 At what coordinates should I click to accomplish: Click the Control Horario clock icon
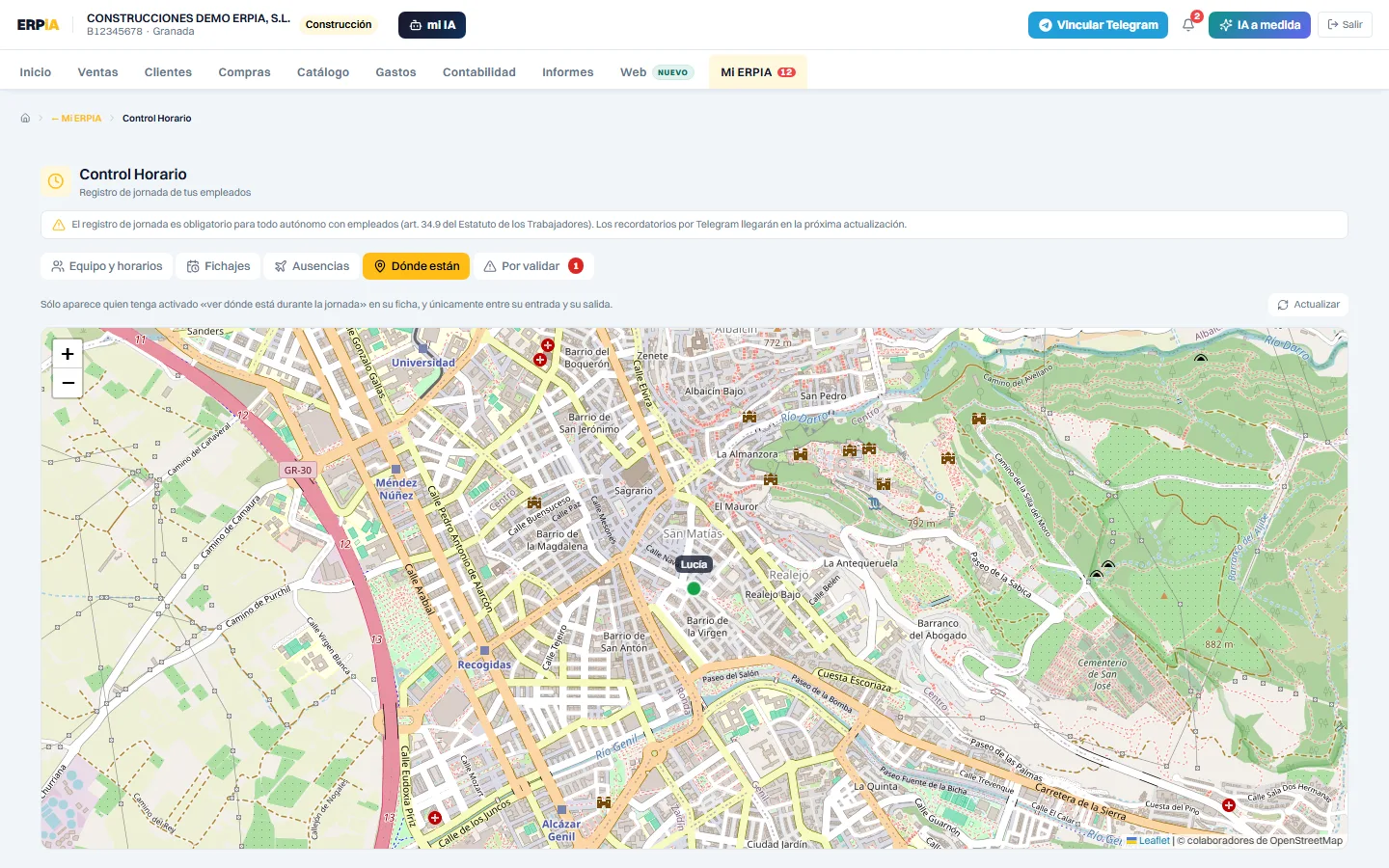click(56, 181)
